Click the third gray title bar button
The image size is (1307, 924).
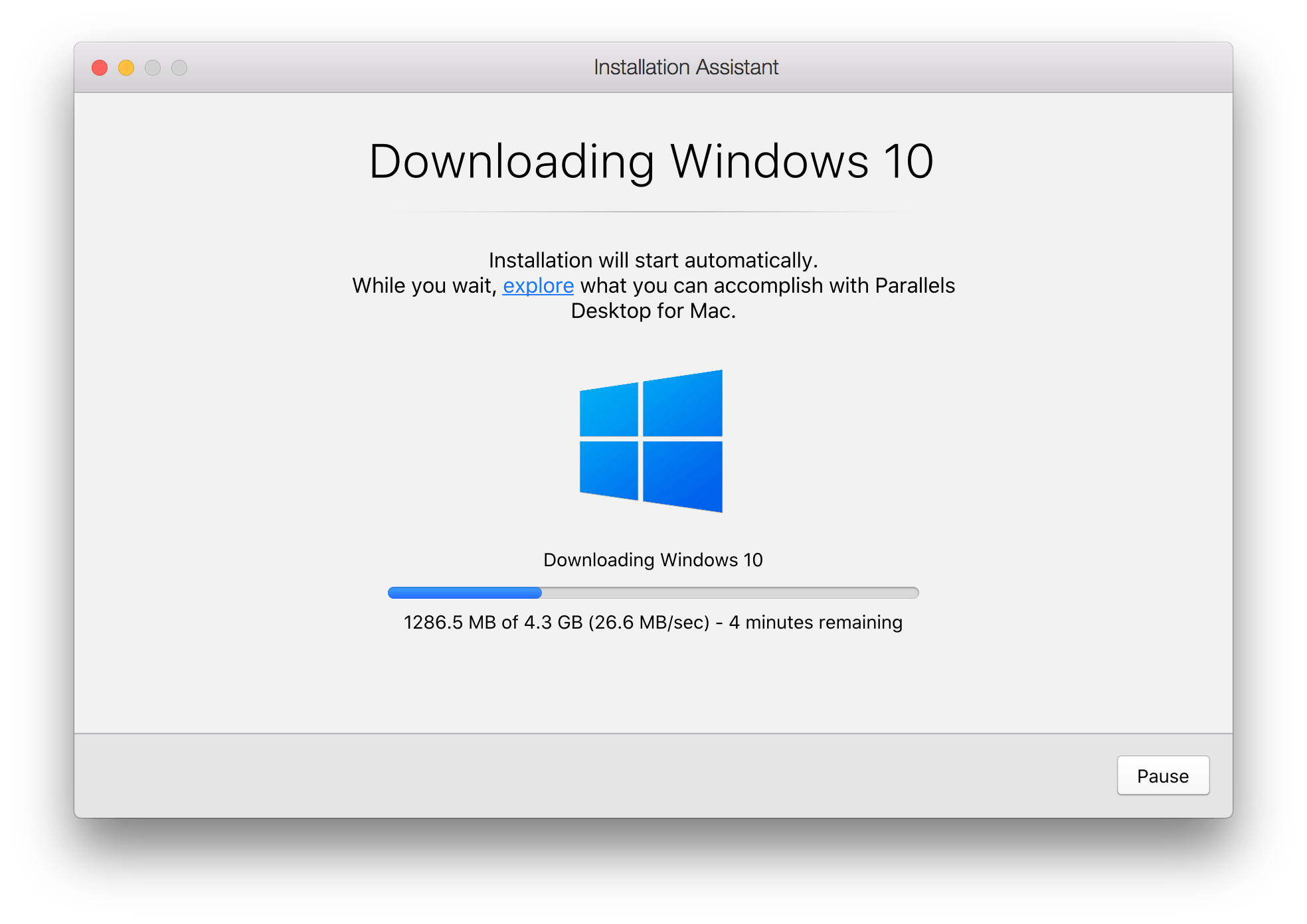(153, 68)
